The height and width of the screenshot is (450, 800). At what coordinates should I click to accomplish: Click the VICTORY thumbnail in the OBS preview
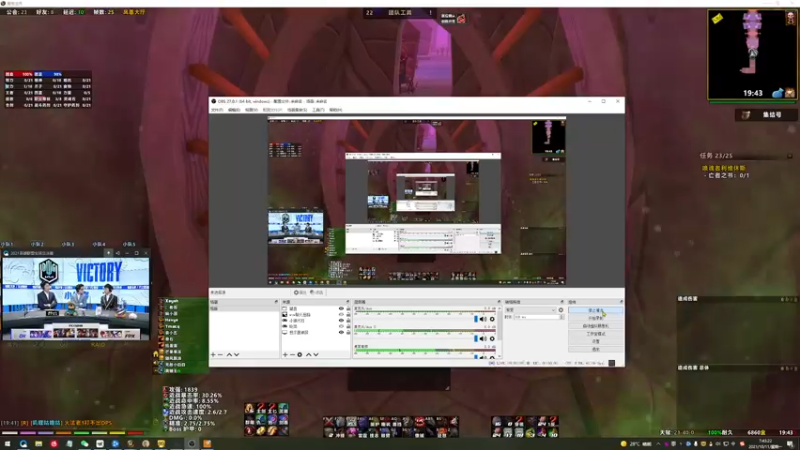[x=295, y=228]
